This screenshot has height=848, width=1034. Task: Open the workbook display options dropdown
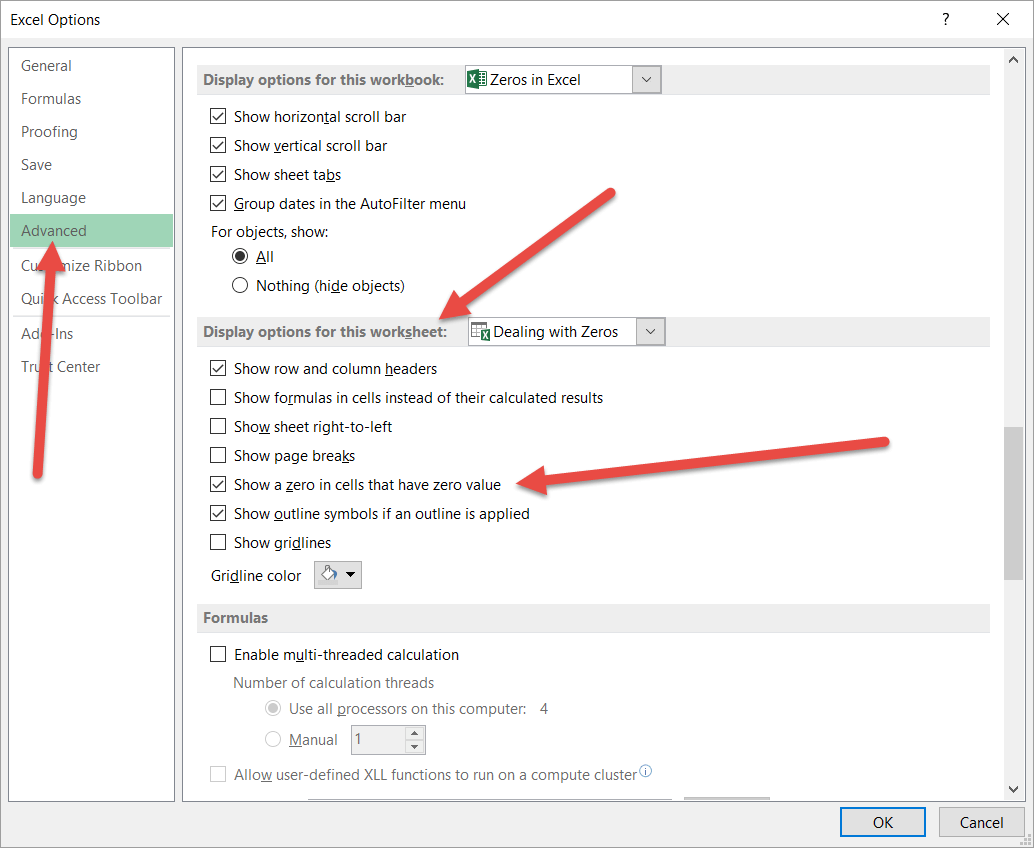click(647, 79)
